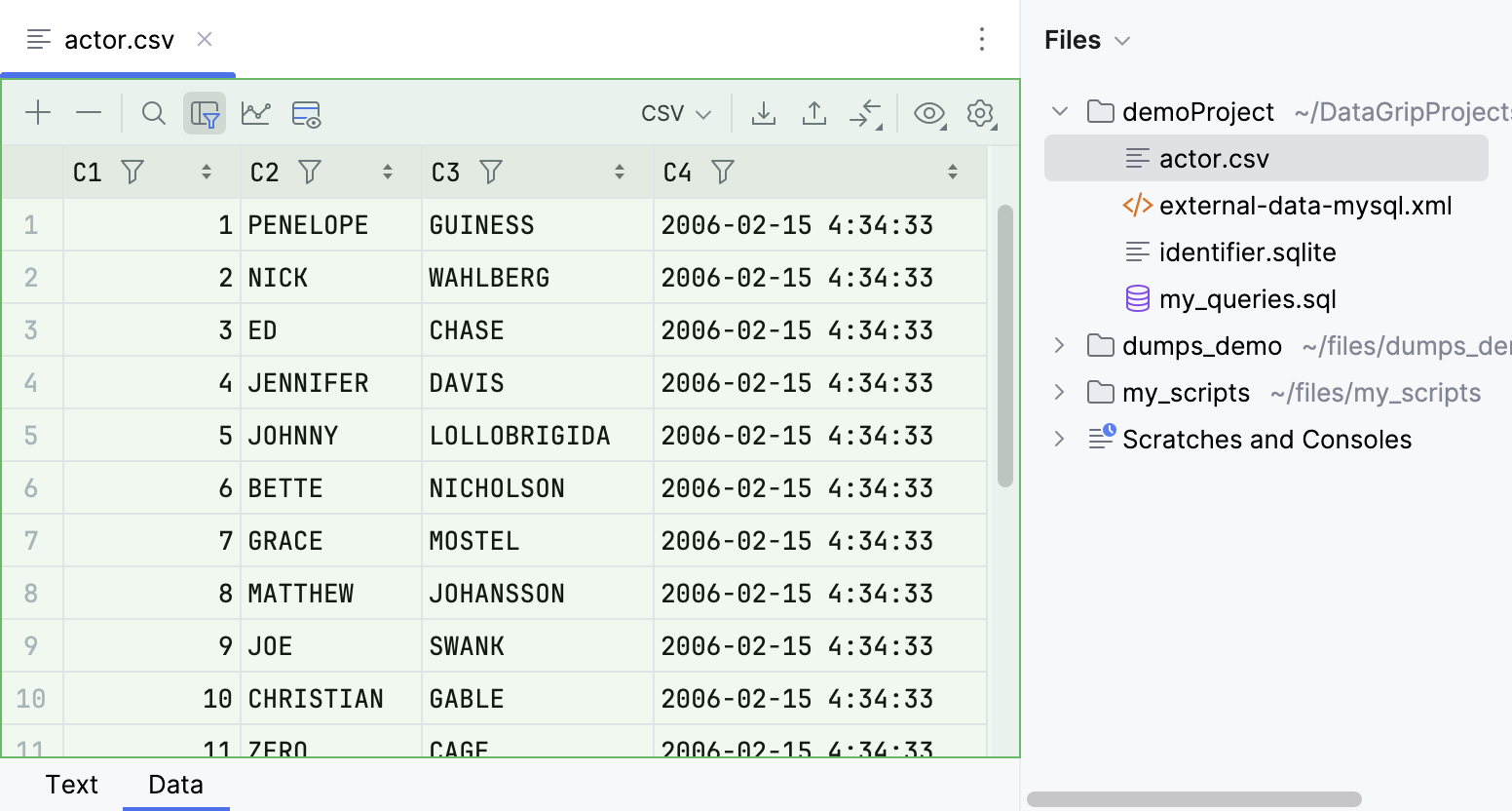Toggle sort order on column C3
This screenshot has height=811, width=1512.
pos(620,172)
